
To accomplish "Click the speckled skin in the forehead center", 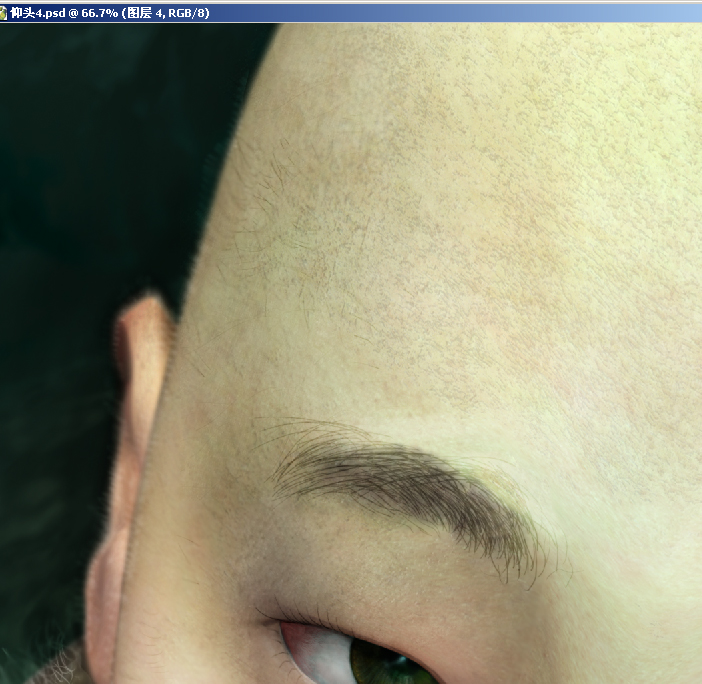I will (x=420, y=250).
